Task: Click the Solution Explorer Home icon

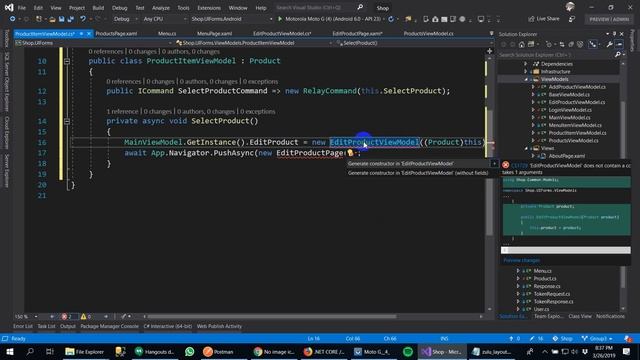Action: [x=522, y=44]
